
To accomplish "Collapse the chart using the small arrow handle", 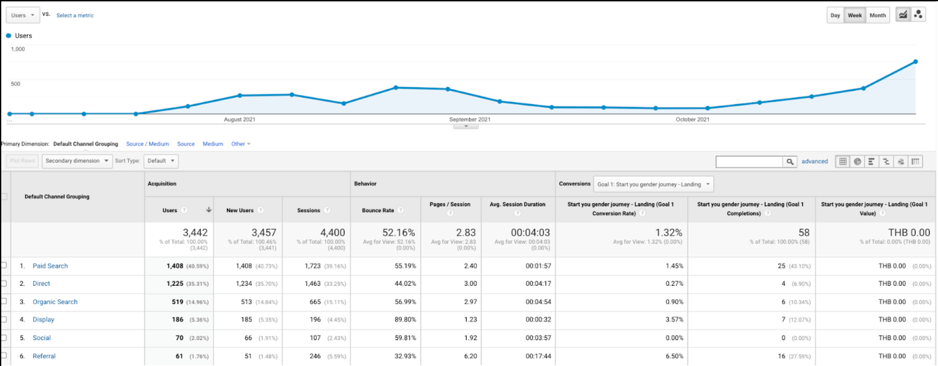I will pyautogui.click(x=465, y=126).
